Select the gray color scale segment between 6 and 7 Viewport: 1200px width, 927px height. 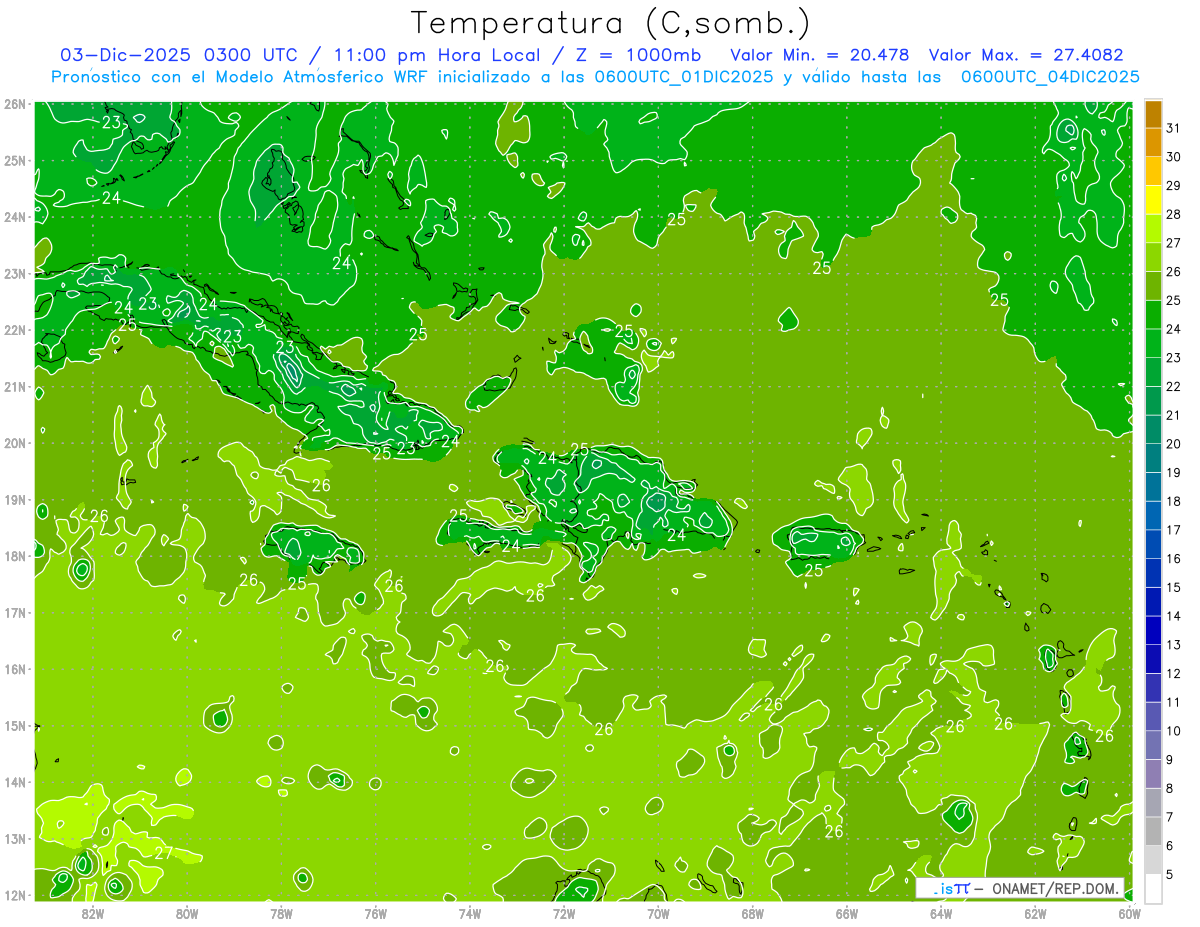1153,831
